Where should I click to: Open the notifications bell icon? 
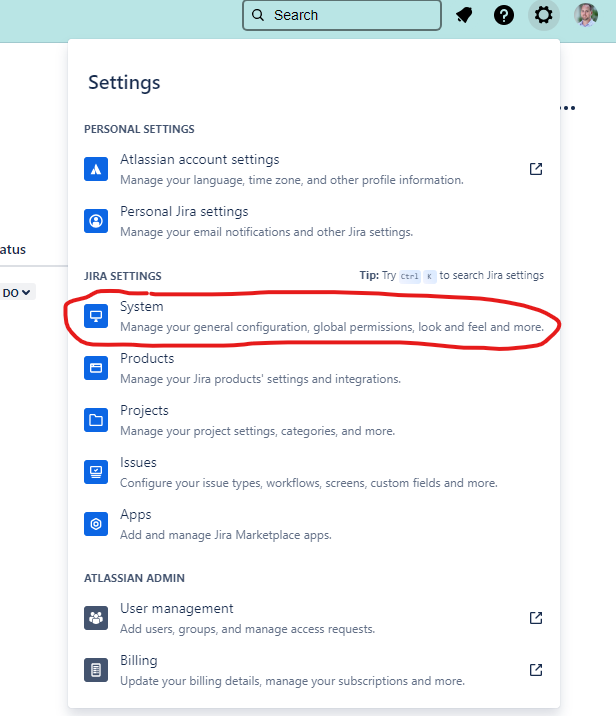click(464, 15)
